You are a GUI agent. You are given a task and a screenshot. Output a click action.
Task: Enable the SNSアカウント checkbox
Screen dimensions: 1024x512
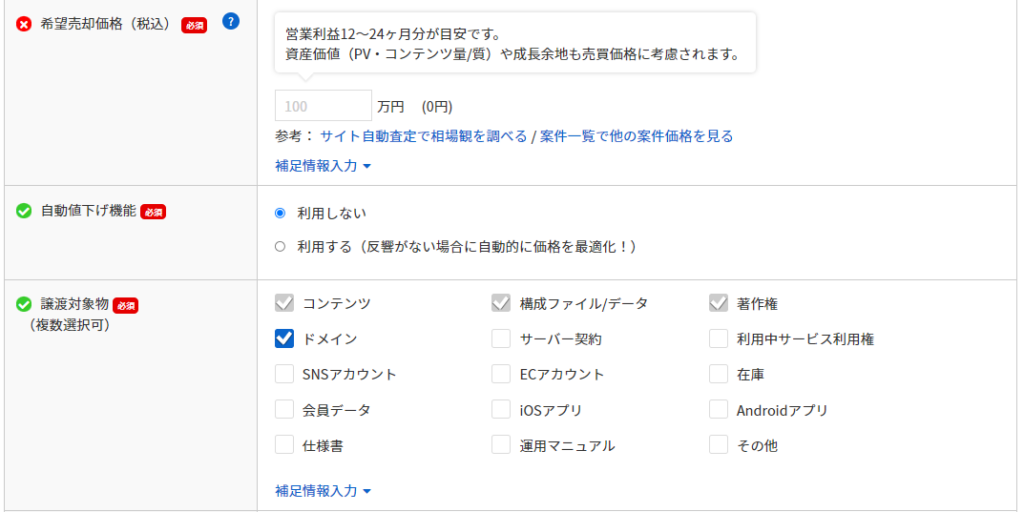(x=284, y=374)
